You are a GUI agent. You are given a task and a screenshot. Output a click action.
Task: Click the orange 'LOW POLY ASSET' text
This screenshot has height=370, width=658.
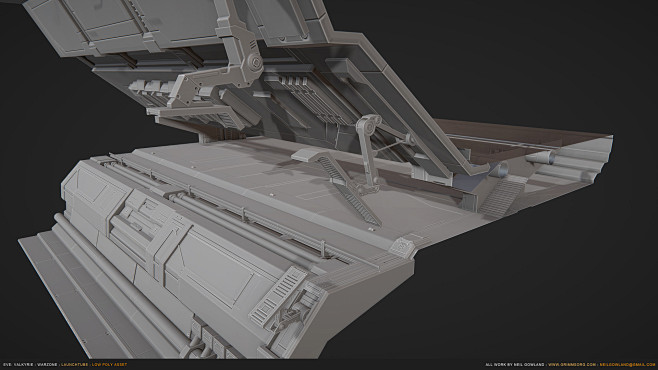click(109, 365)
